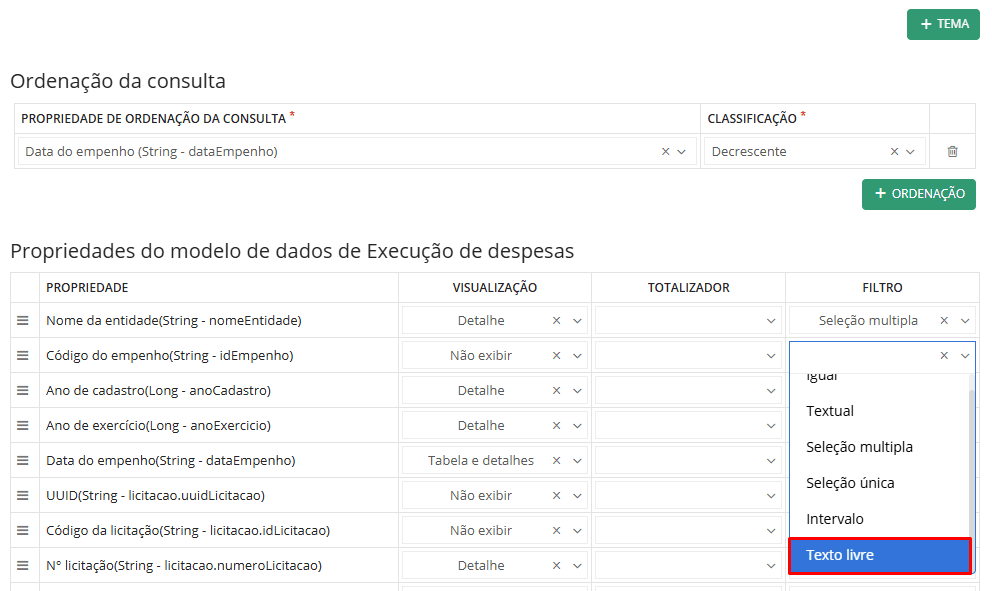The height and width of the screenshot is (591, 992).
Task: Click 'Ano de cadastro(Long - anoCadastro)' text
Action: (158, 390)
